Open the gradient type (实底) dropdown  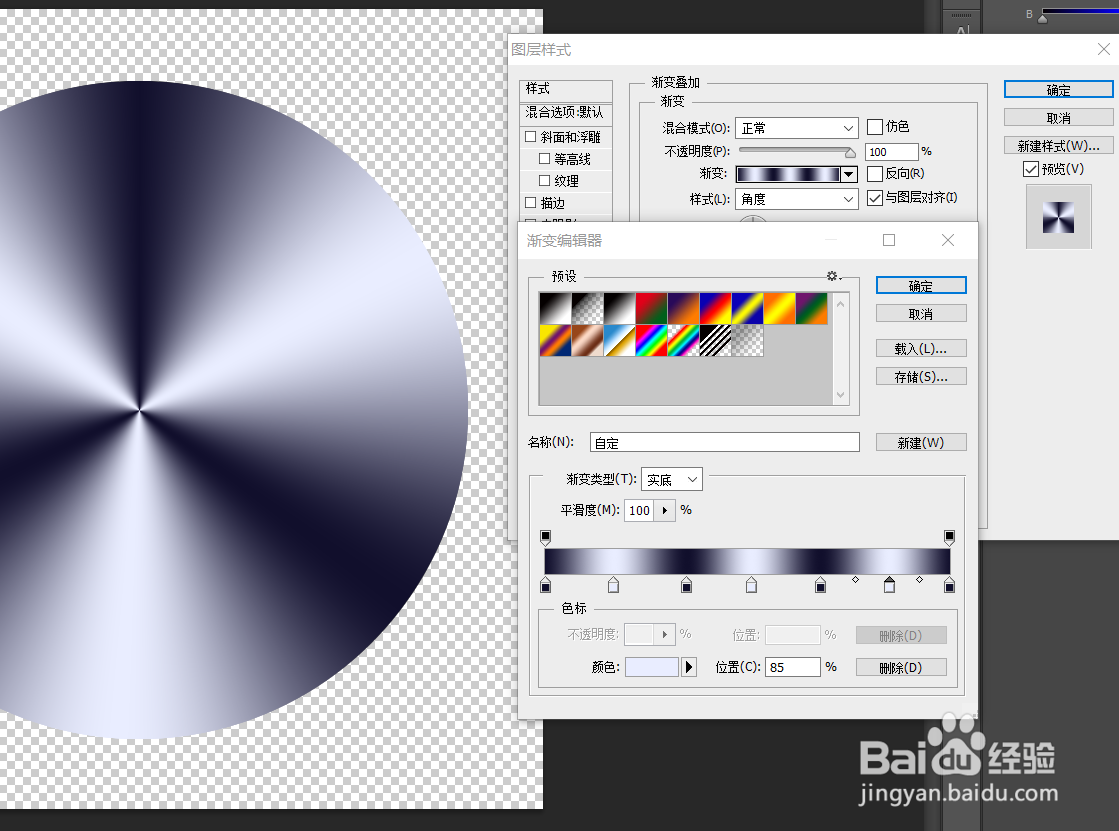[672, 480]
